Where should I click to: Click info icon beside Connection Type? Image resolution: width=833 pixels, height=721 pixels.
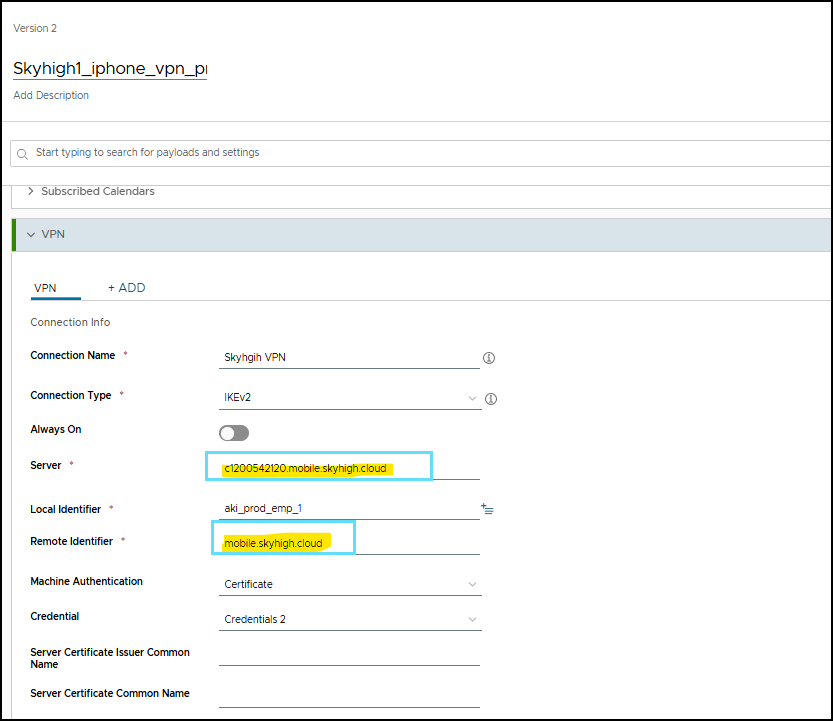click(491, 399)
